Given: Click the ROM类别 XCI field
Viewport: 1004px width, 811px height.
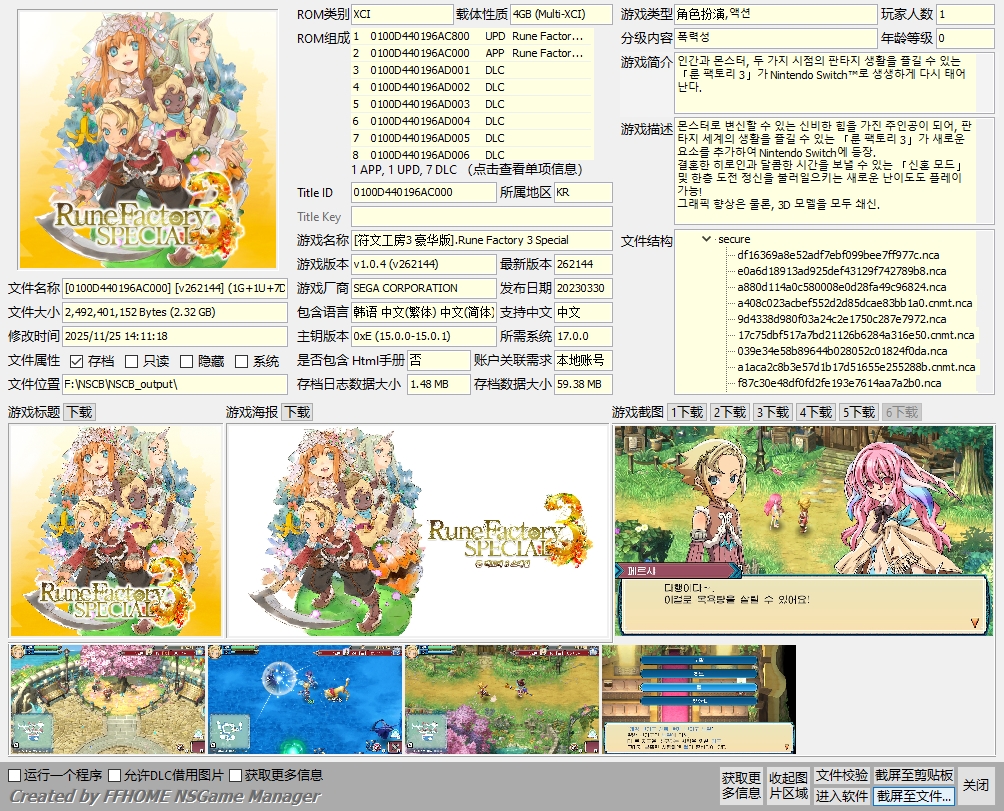Looking at the screenshot, I should 402,14.
